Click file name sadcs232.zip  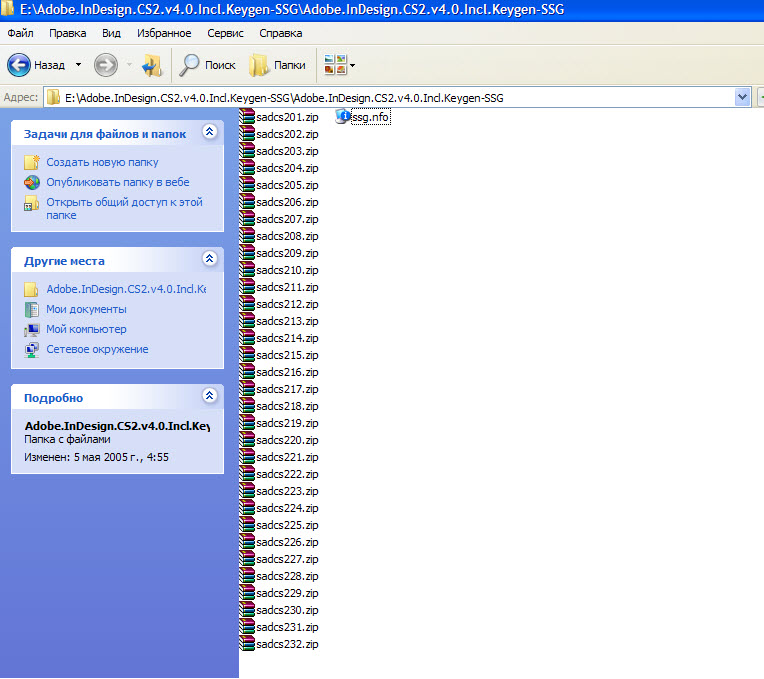click(287, 644)
